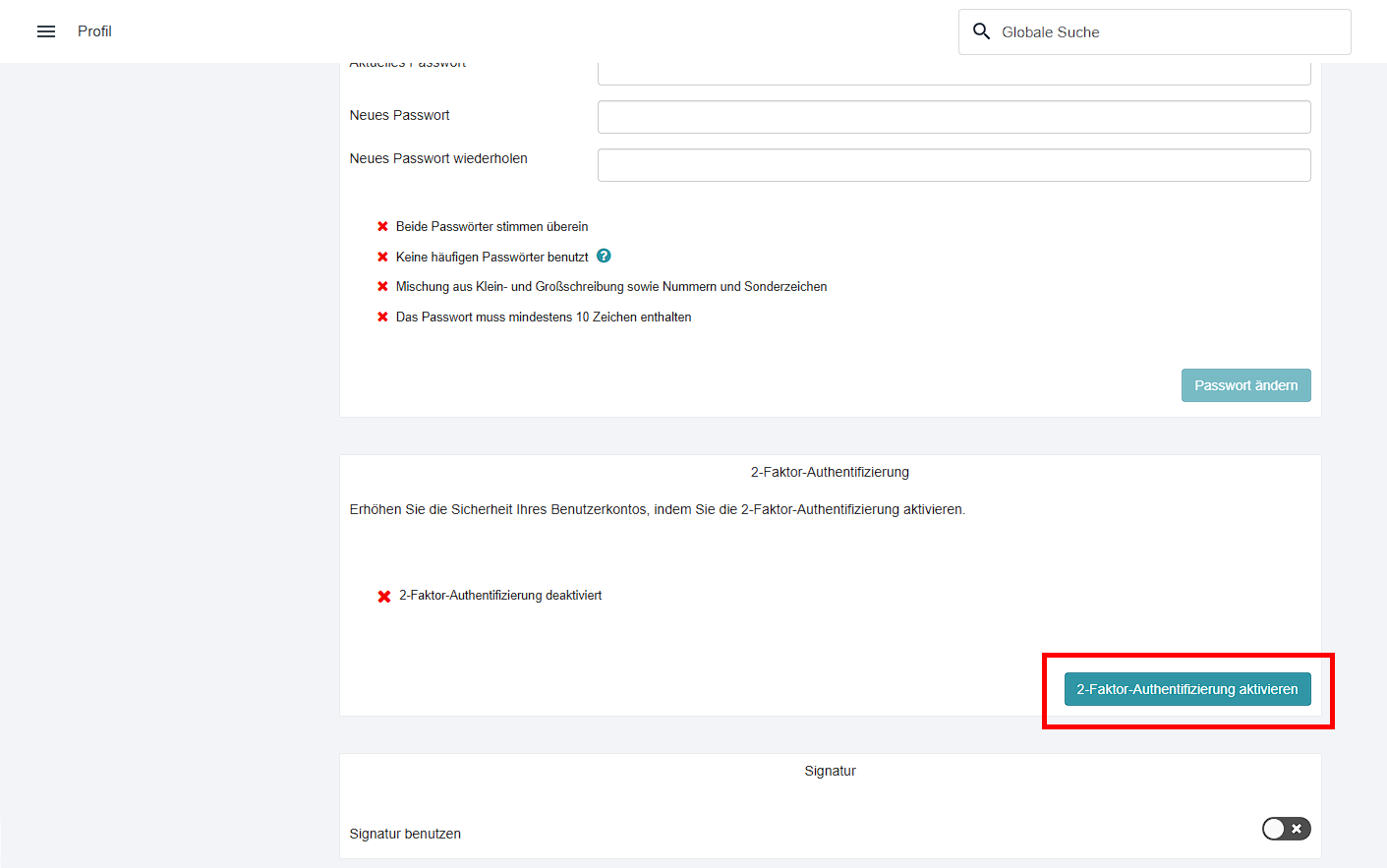Select the 2-Faktor-Authentifizierung section heading
1387x868 pixels.
[830, 472]
